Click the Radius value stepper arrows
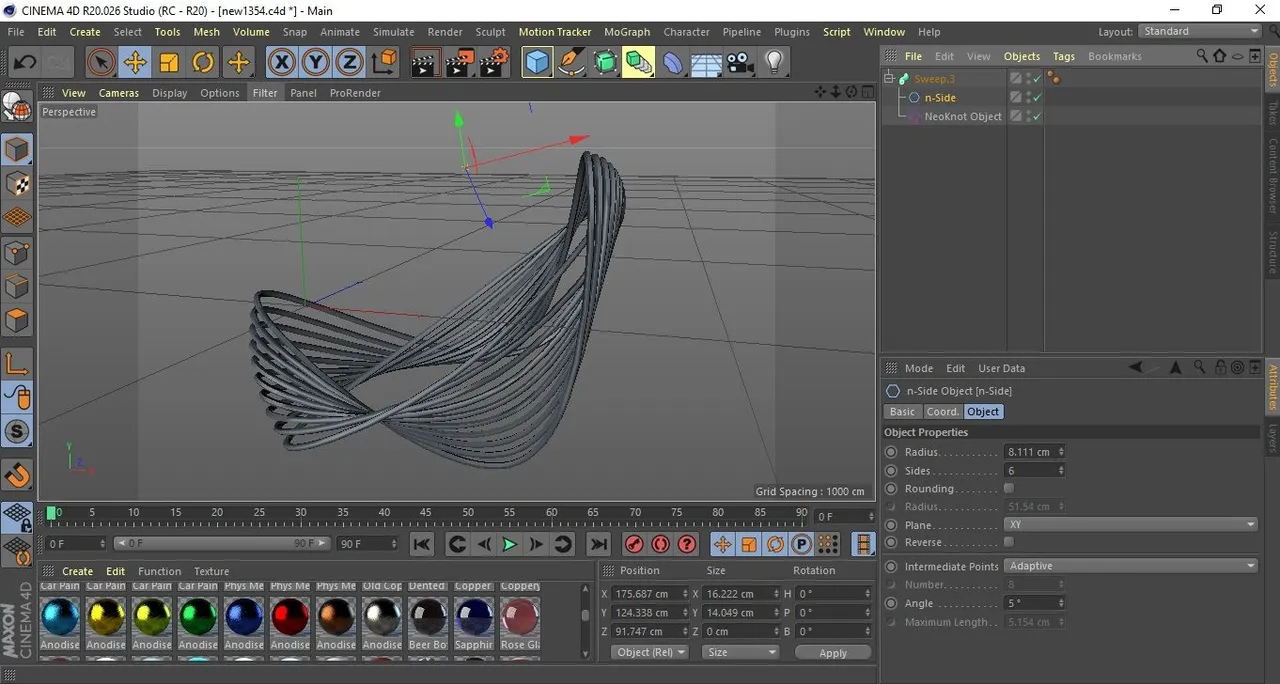The width and height of the screenshot is (1280, 684). 1061,452
